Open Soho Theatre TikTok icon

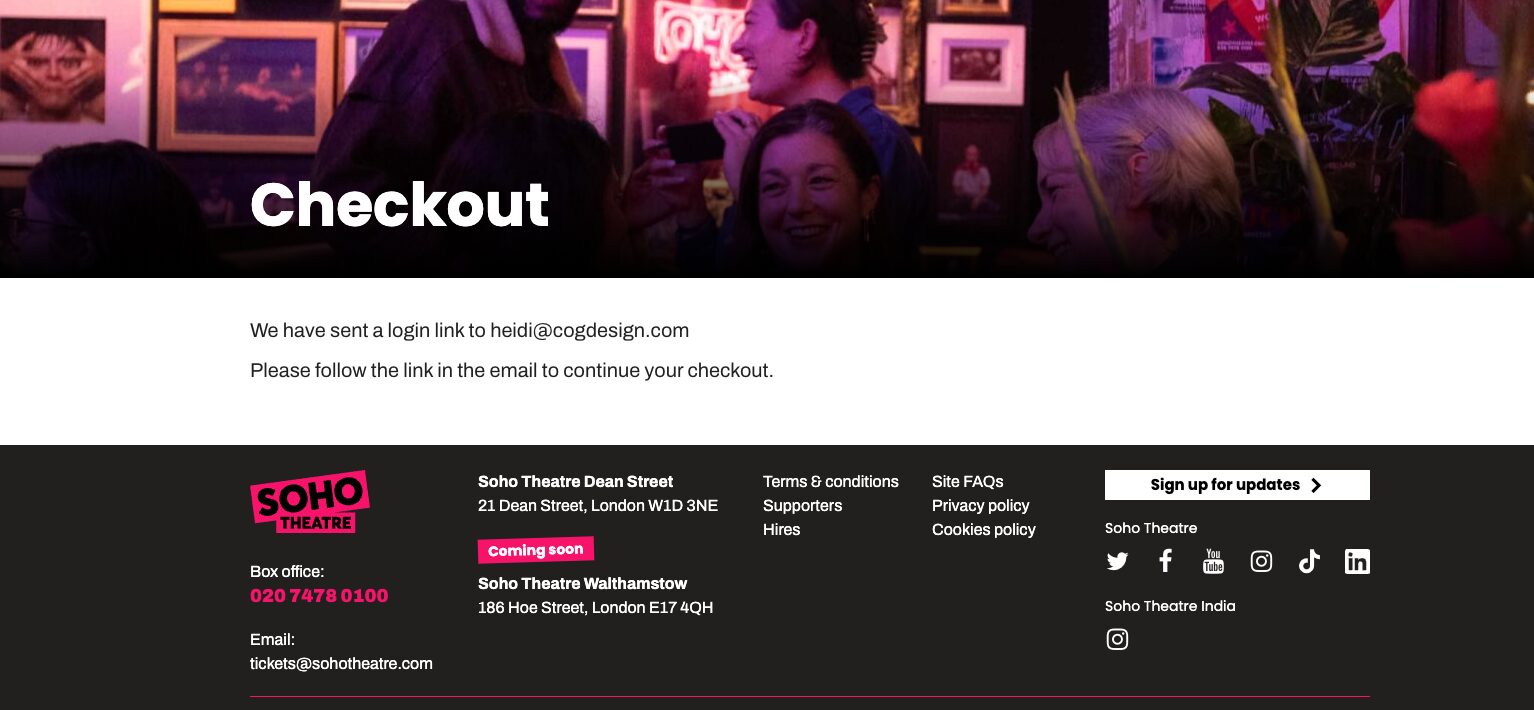(x=1309, y=561)
